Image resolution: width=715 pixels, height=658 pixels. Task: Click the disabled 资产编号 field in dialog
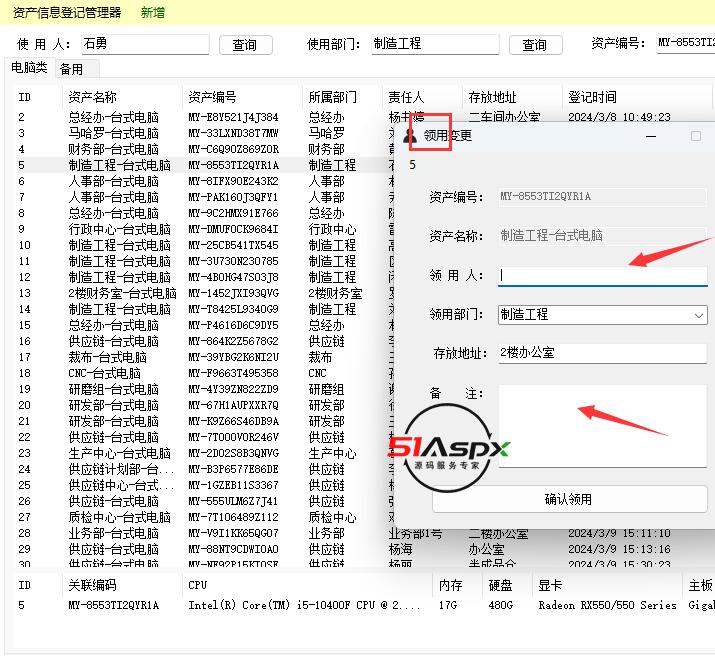click(602, 197)
